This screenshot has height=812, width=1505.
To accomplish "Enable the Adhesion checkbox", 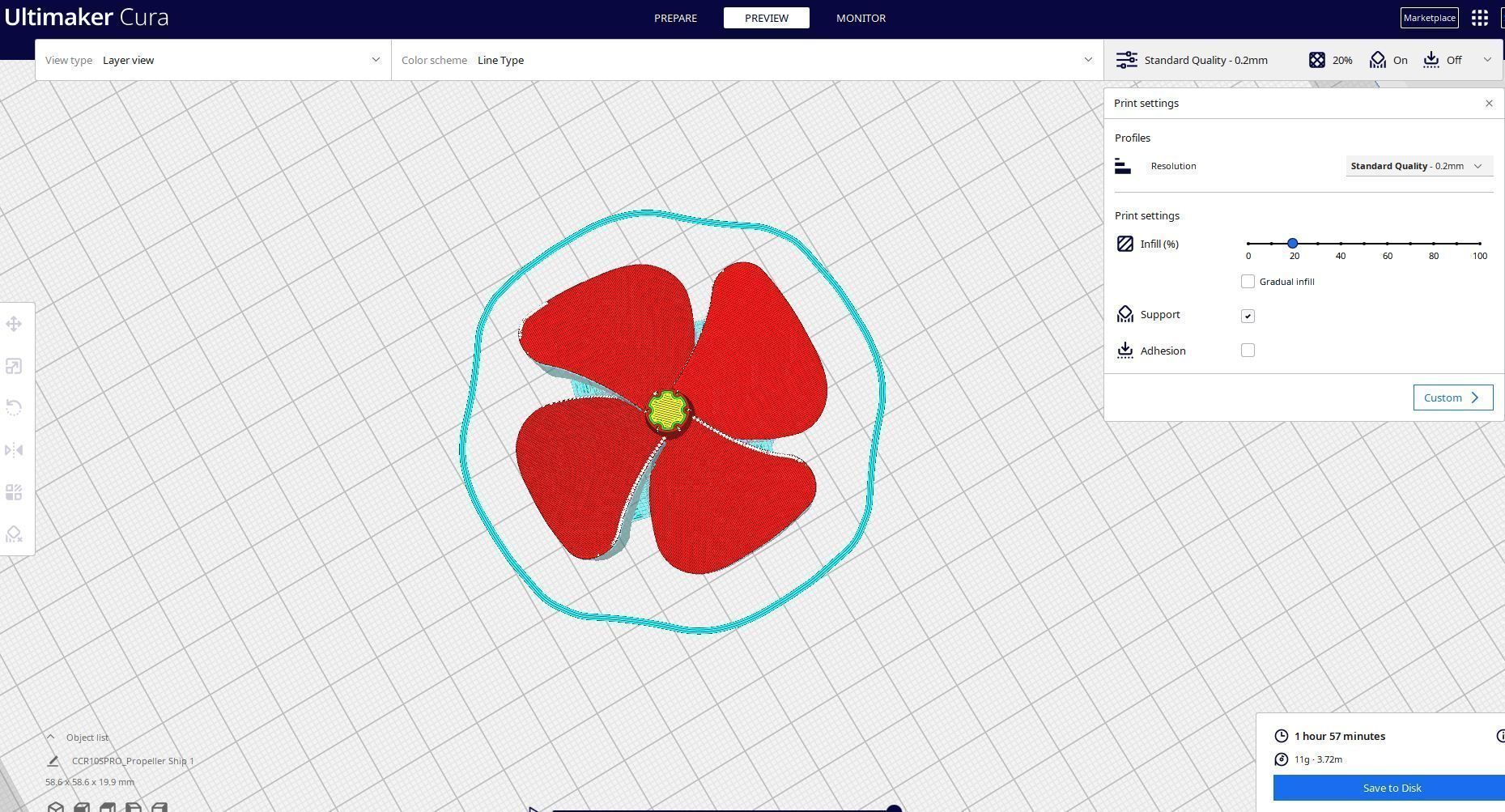I will point(1248,351).
